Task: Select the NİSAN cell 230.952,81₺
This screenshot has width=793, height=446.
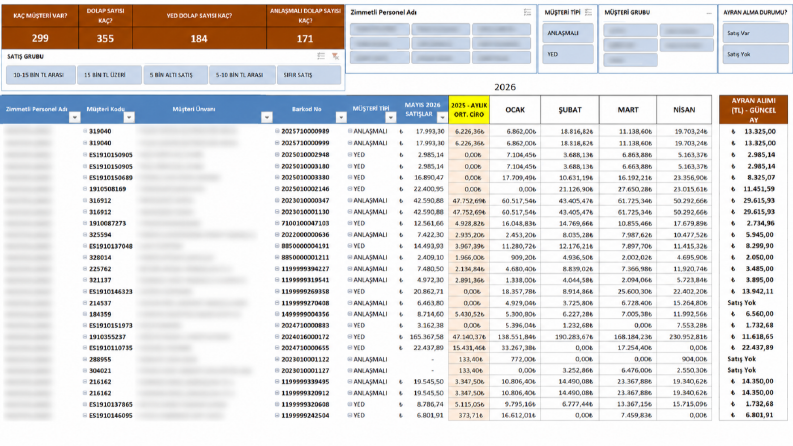Action: [684, 337]
